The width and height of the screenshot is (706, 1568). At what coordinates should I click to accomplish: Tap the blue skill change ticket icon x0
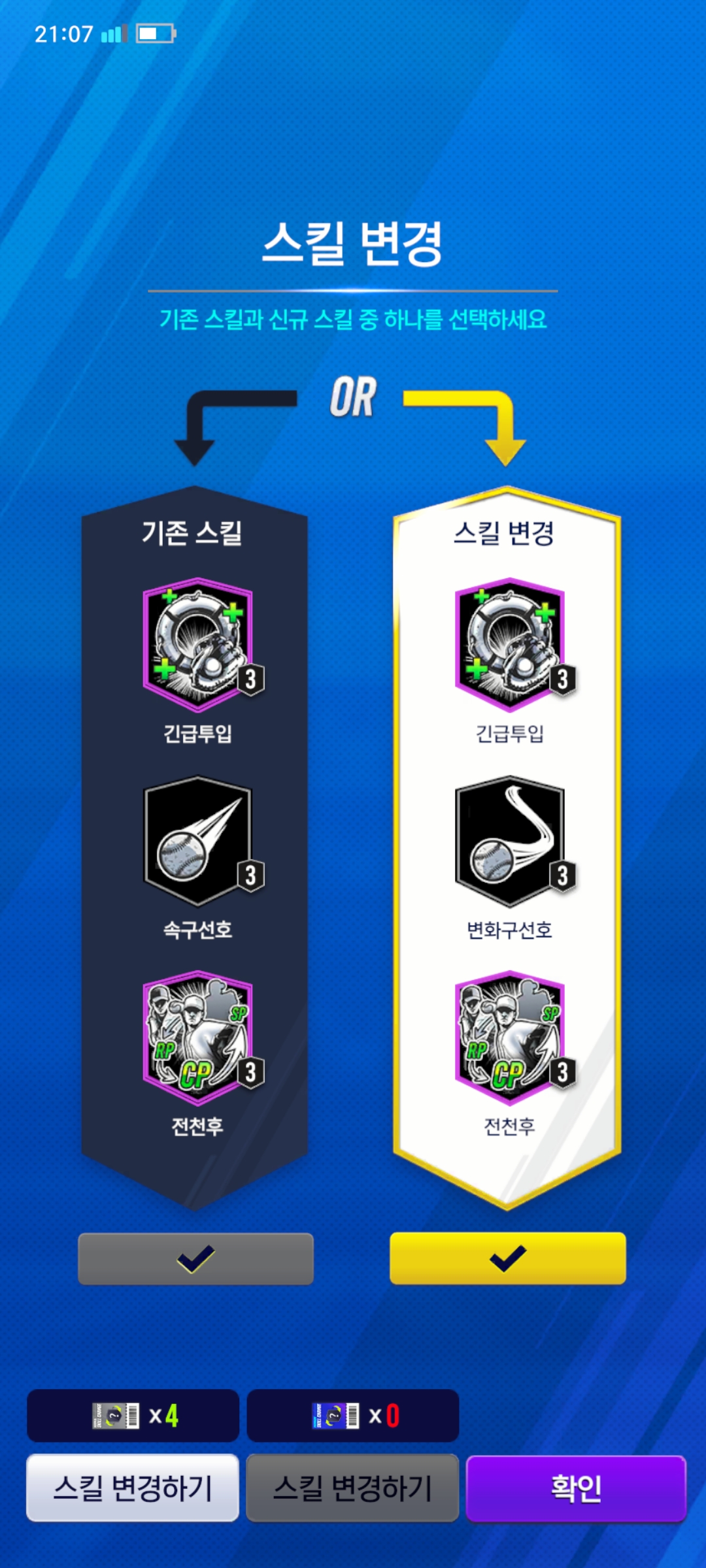(335, 1416)
